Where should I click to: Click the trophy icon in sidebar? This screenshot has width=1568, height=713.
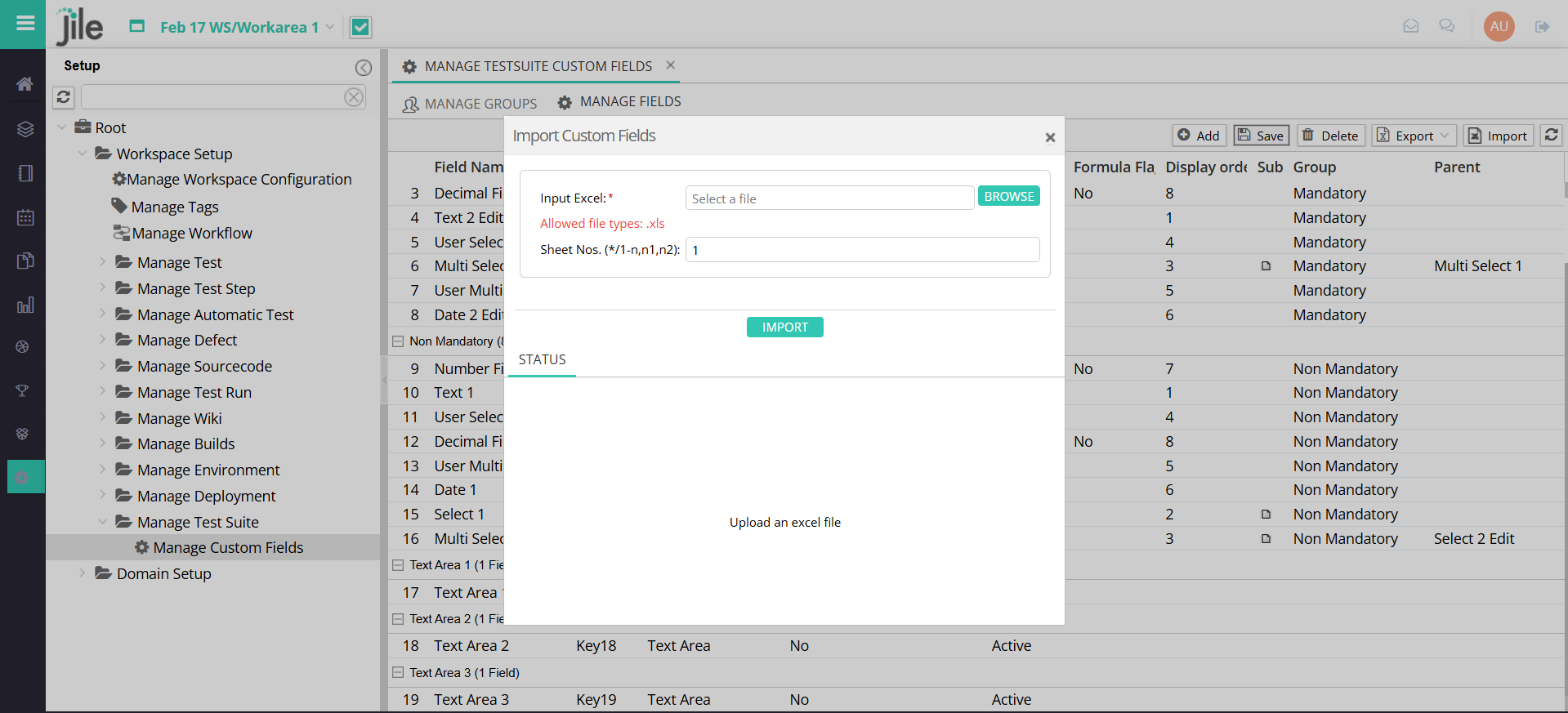pyautogui.click(x=23, y=391)
